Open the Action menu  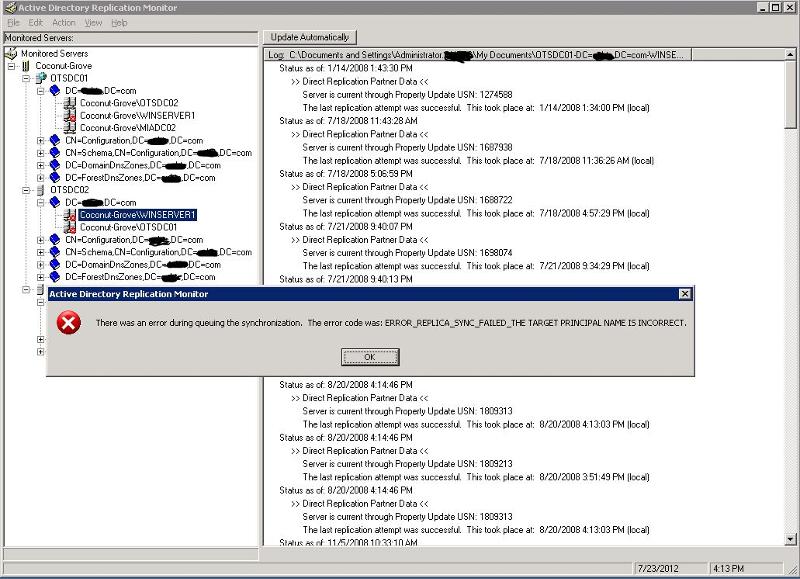(64, 22)
